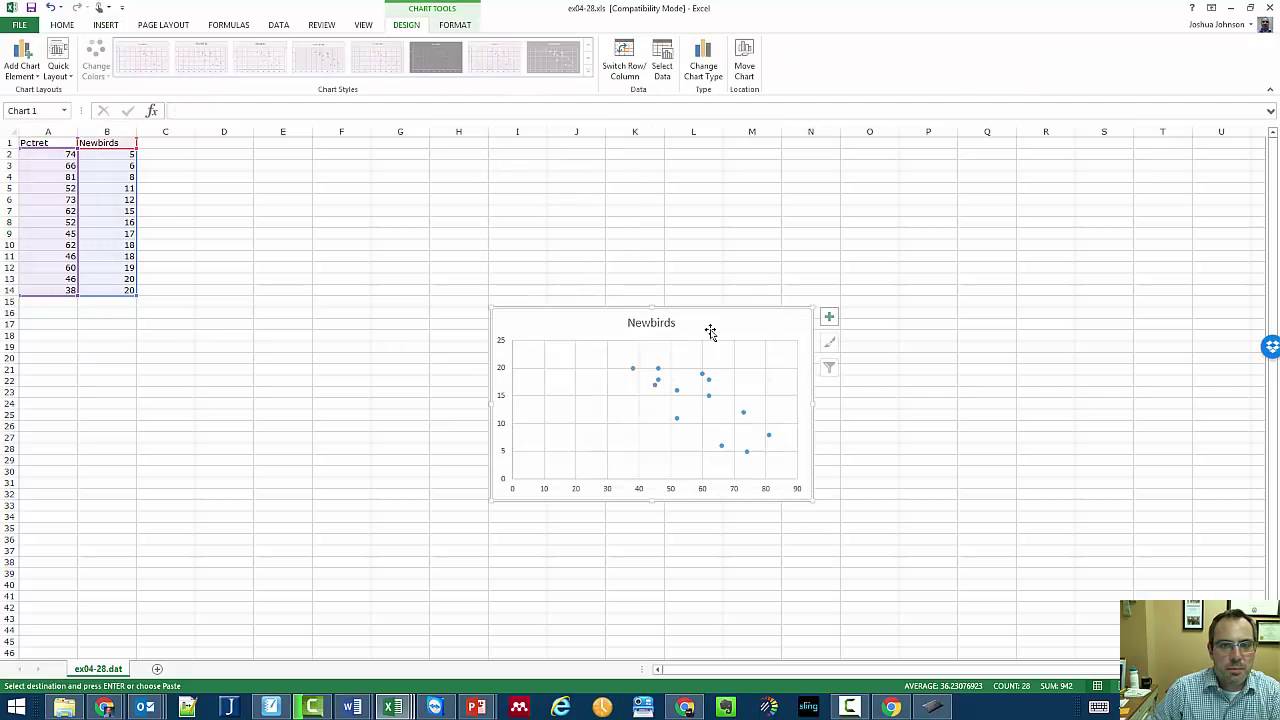Open Internet Explorer from the taskbar
Image resolution: width=1280 pixels, height=720 pixels.
pyautogui.click(x=560, y=707)
